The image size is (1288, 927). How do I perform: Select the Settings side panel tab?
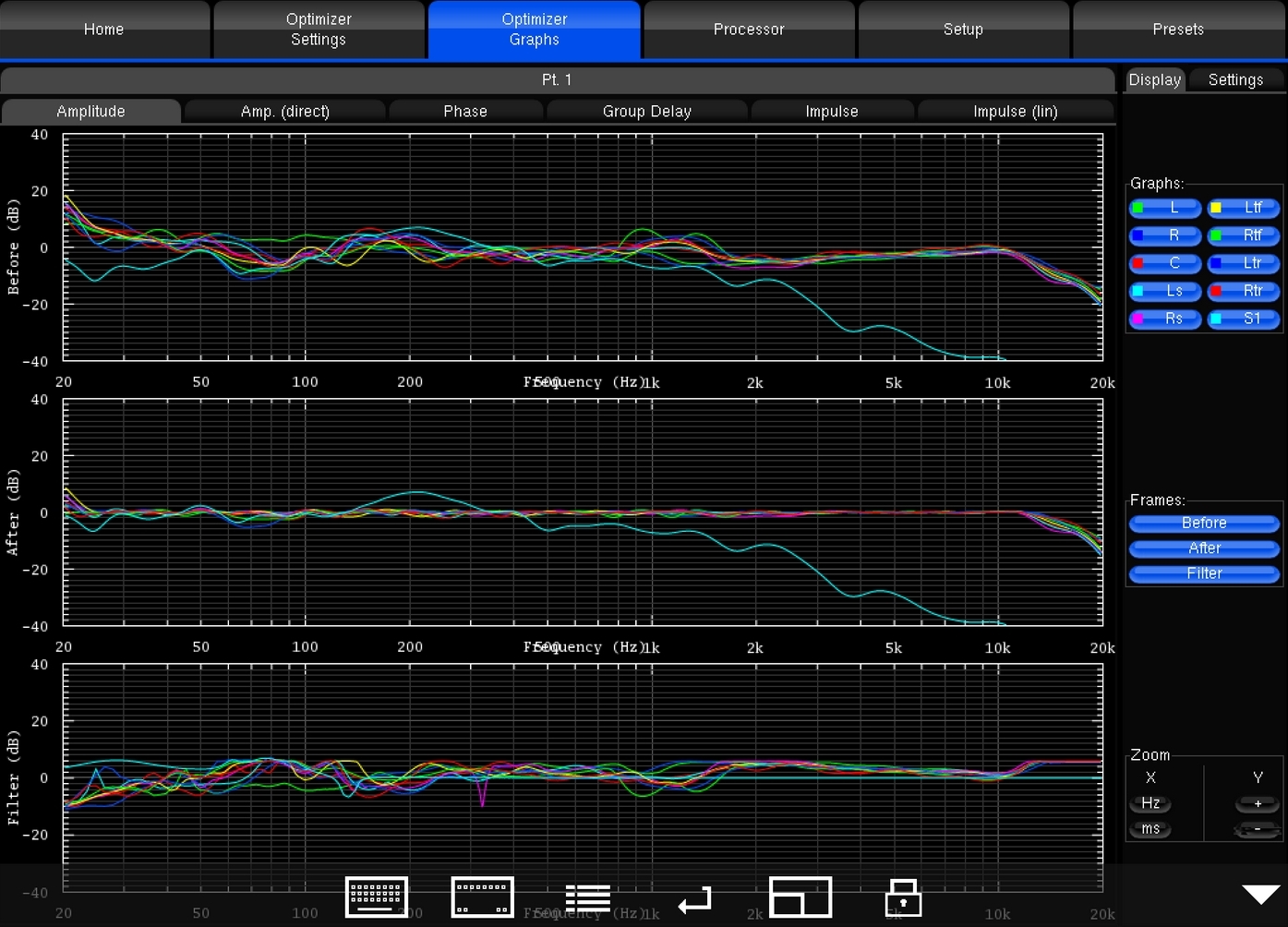(x=1235, y=80)
